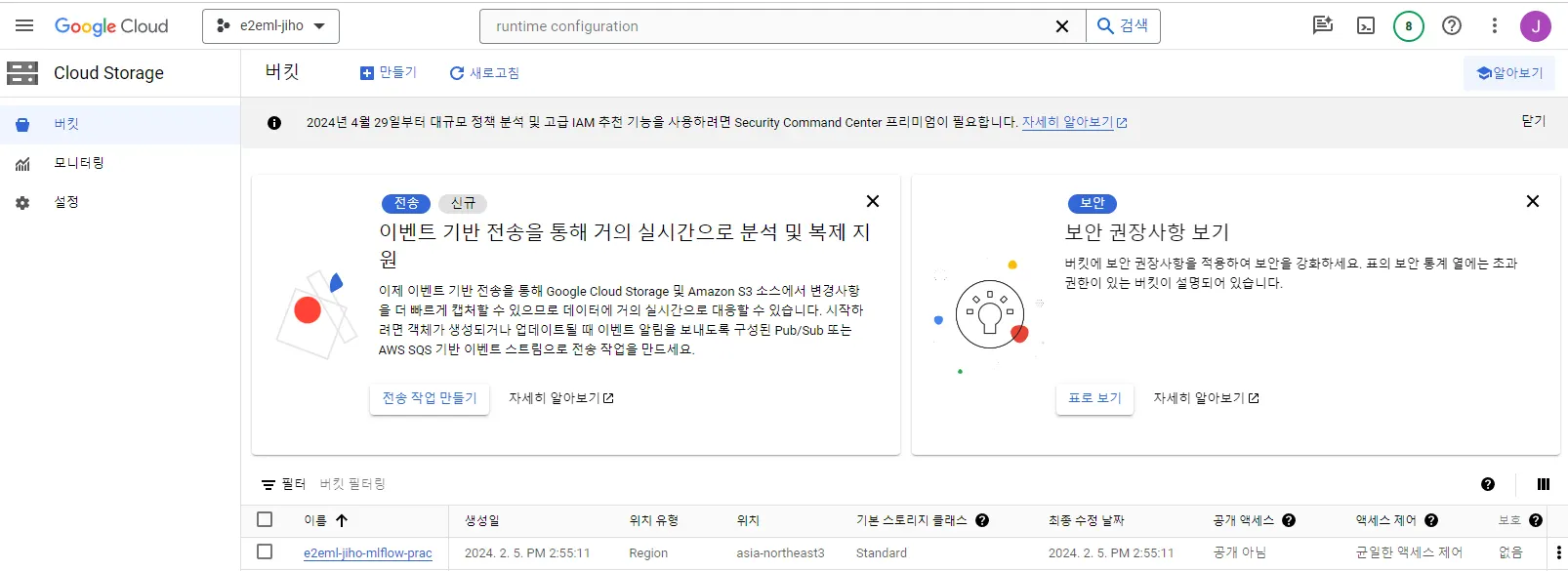Viewport: 1568px width, 571px height.
Task: Open 자세히 알아보기 link in security card
Action: click(x=1207, y=398)
